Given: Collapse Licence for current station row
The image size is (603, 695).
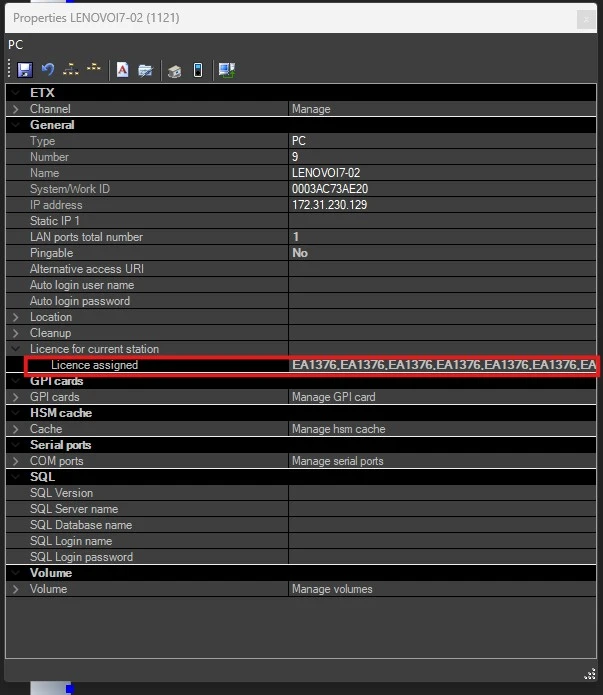Looking at the screenshot, I should (16, 349).
